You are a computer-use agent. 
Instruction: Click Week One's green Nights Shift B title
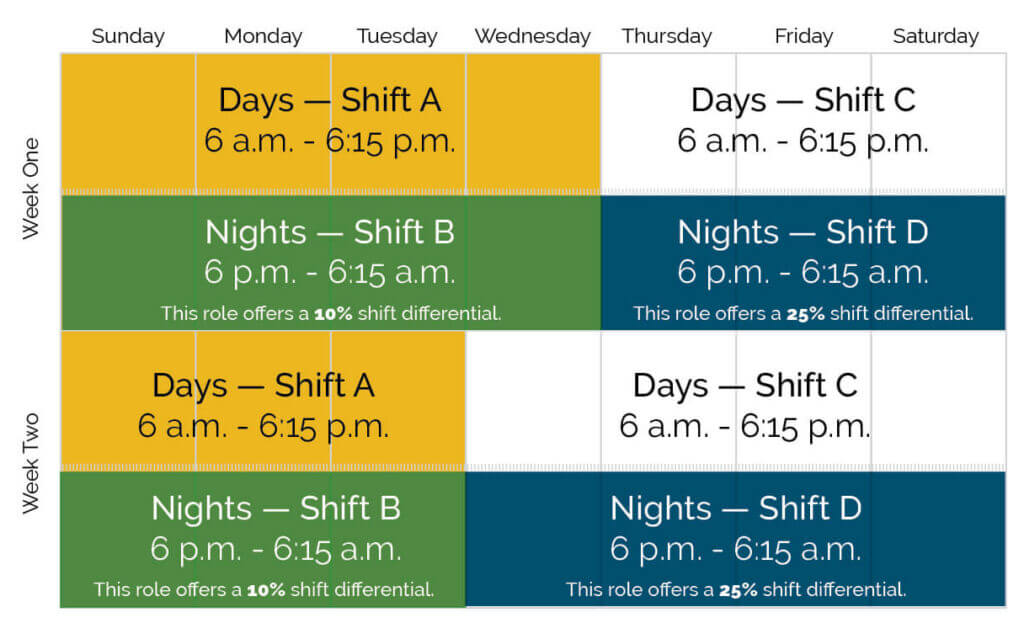click(x=330, y=233)
